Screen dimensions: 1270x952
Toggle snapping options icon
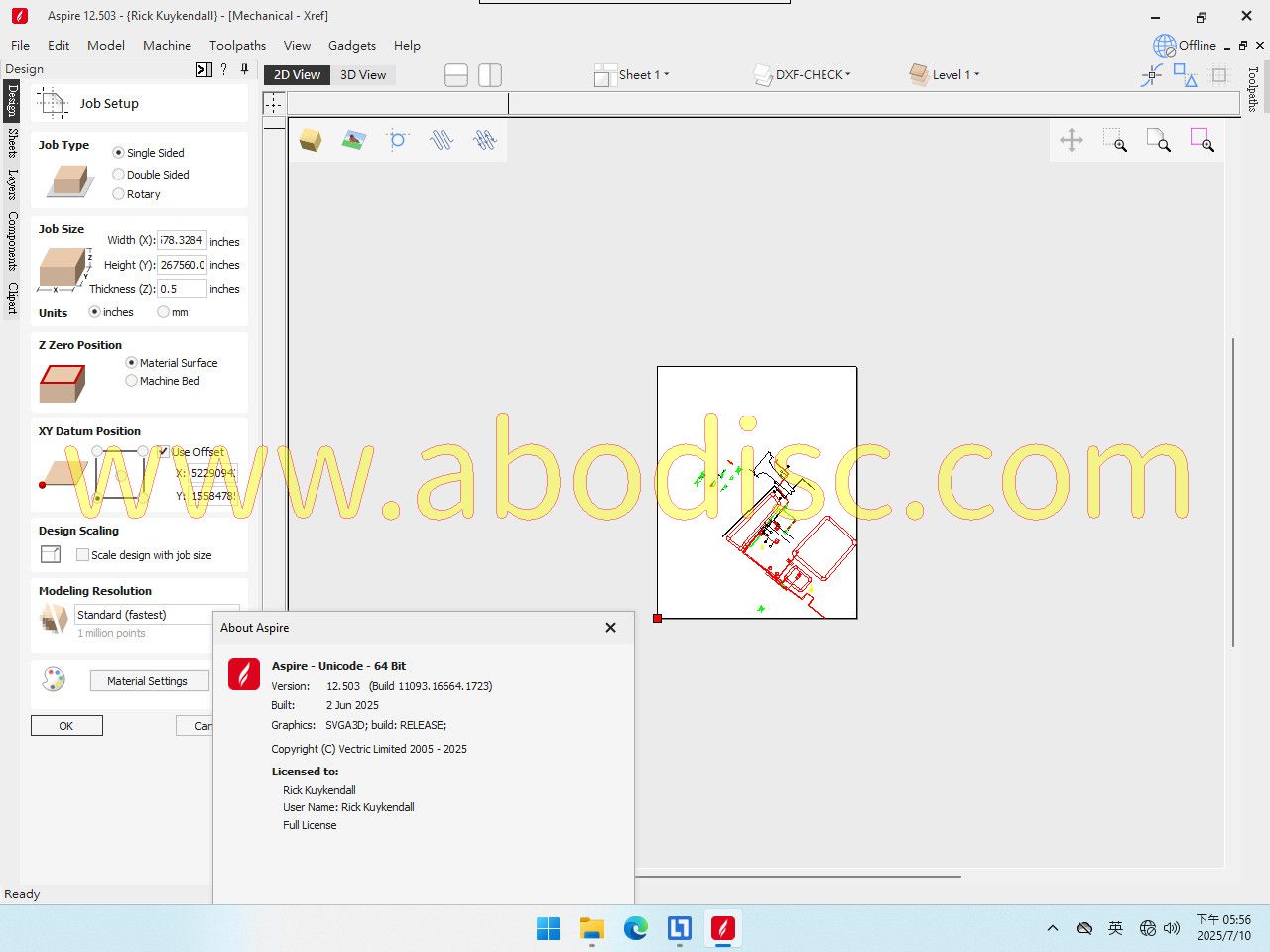click(x=1152, y=75)
